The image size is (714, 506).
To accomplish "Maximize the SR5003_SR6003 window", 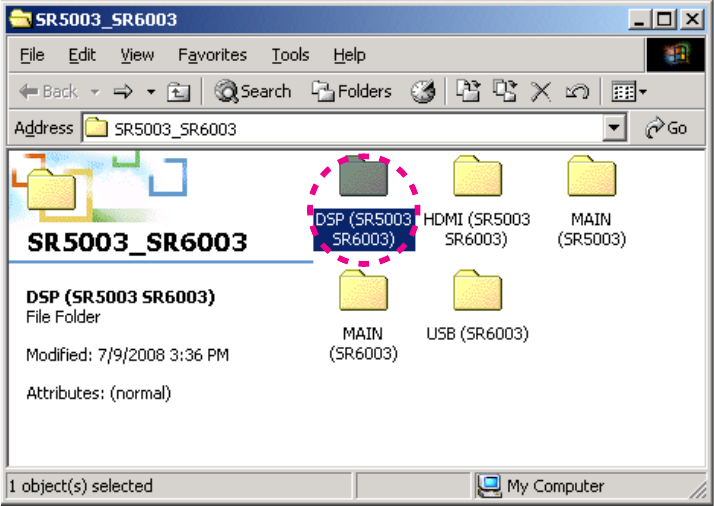I will point(664,19).
